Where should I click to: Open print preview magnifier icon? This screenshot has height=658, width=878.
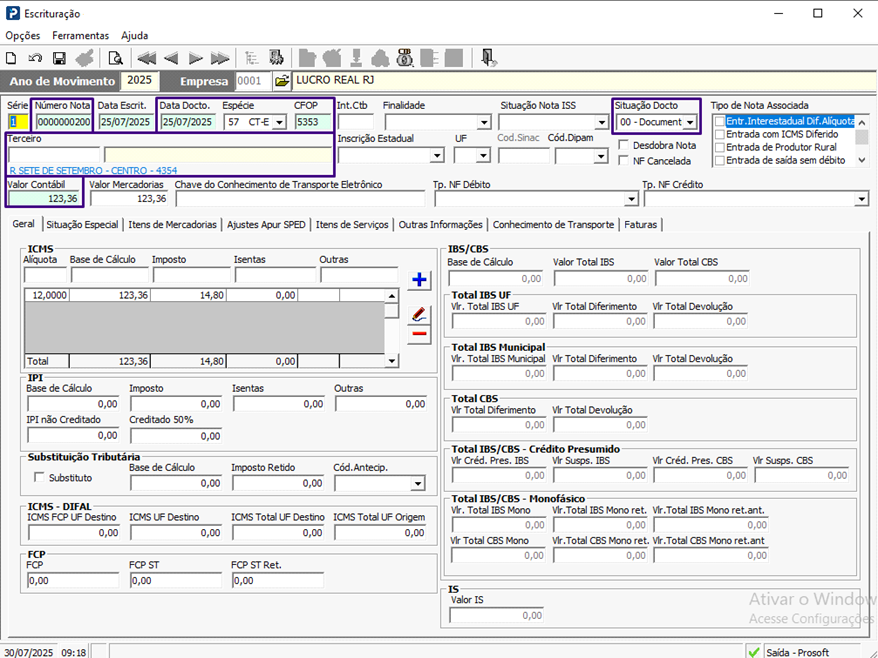(x=115, y=58)
